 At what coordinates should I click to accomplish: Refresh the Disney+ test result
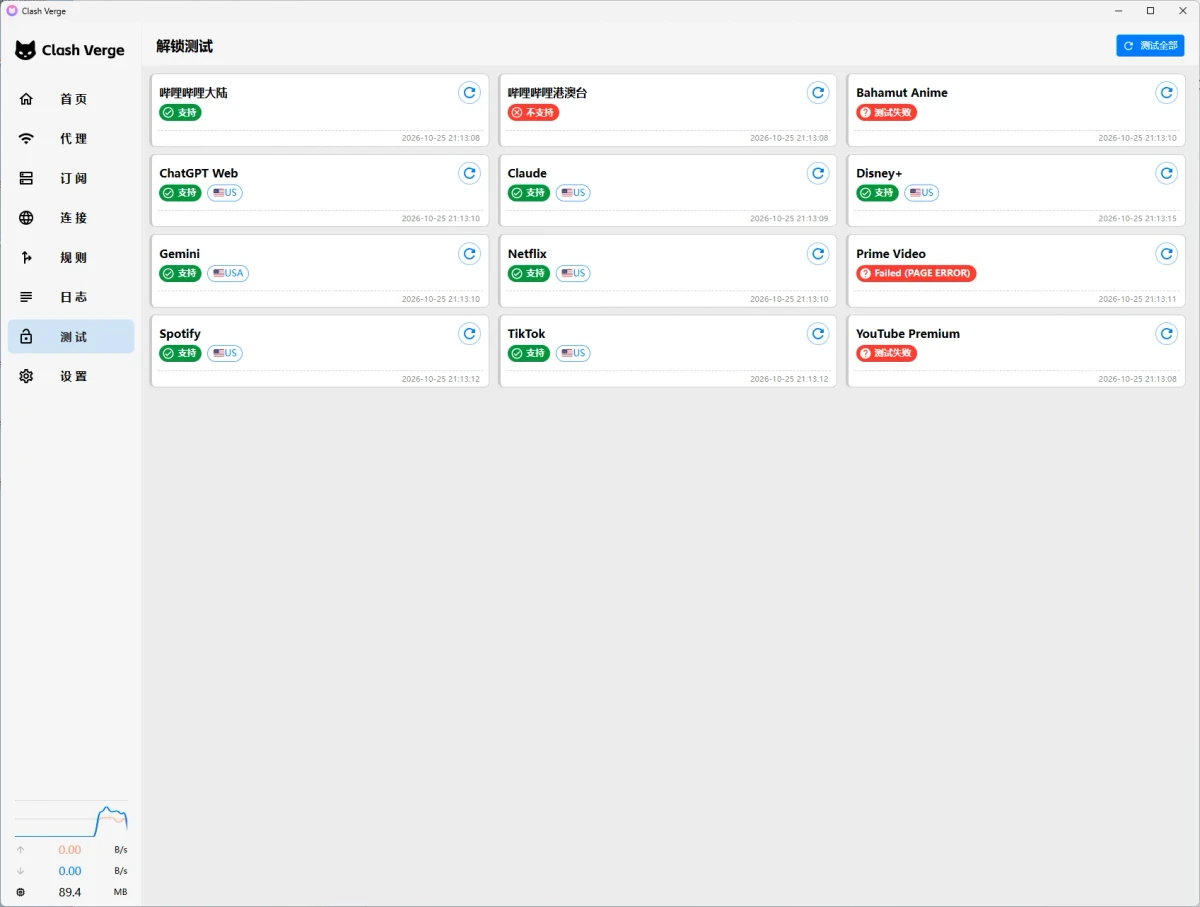point(1166,174)
